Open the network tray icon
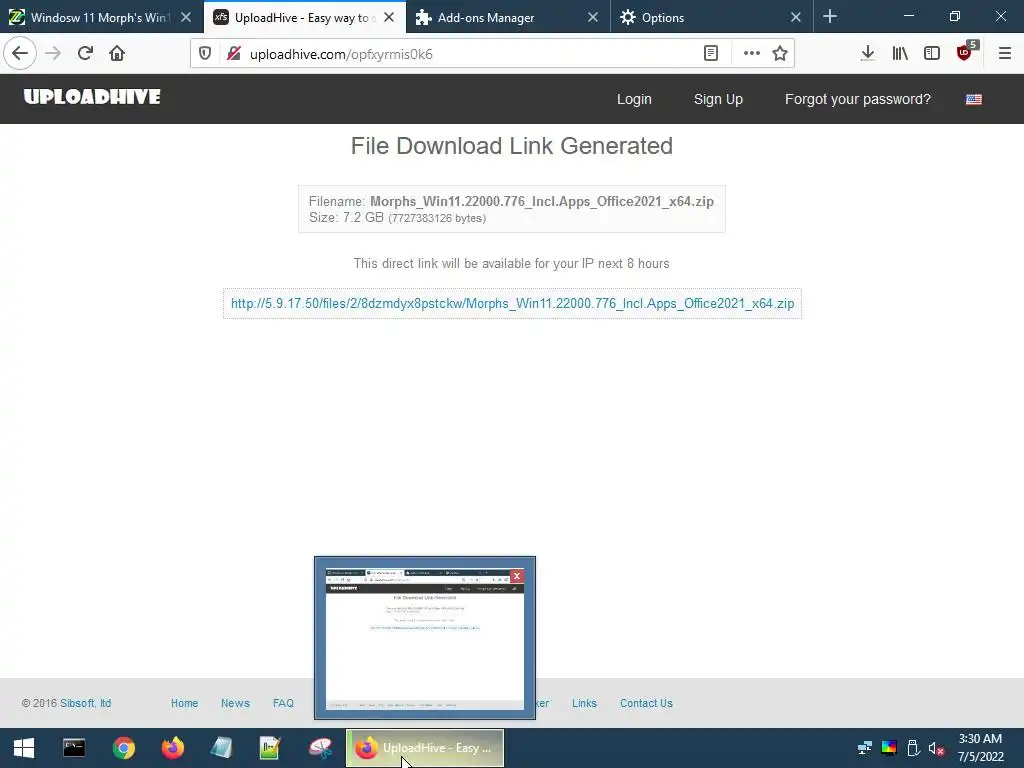Screen dimensions: 1024x768 (865, 748)
